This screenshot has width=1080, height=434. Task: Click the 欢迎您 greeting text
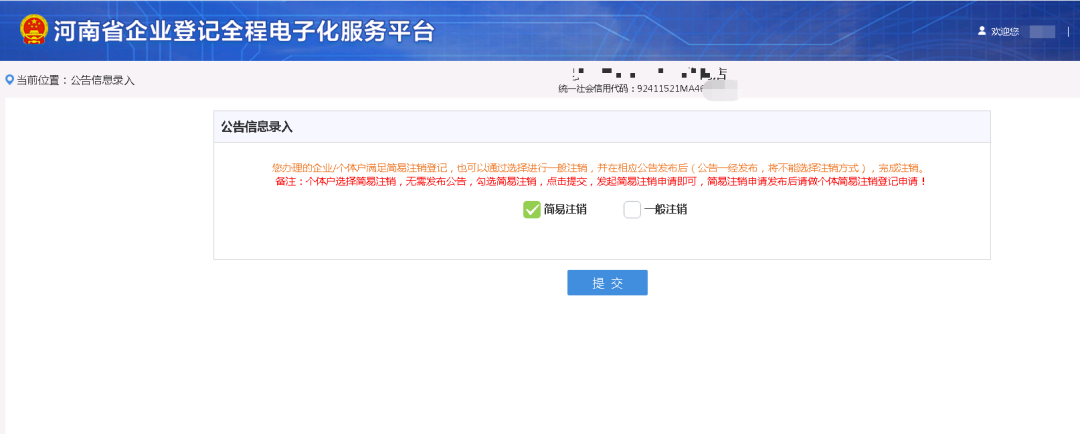tap(1004, 32)
